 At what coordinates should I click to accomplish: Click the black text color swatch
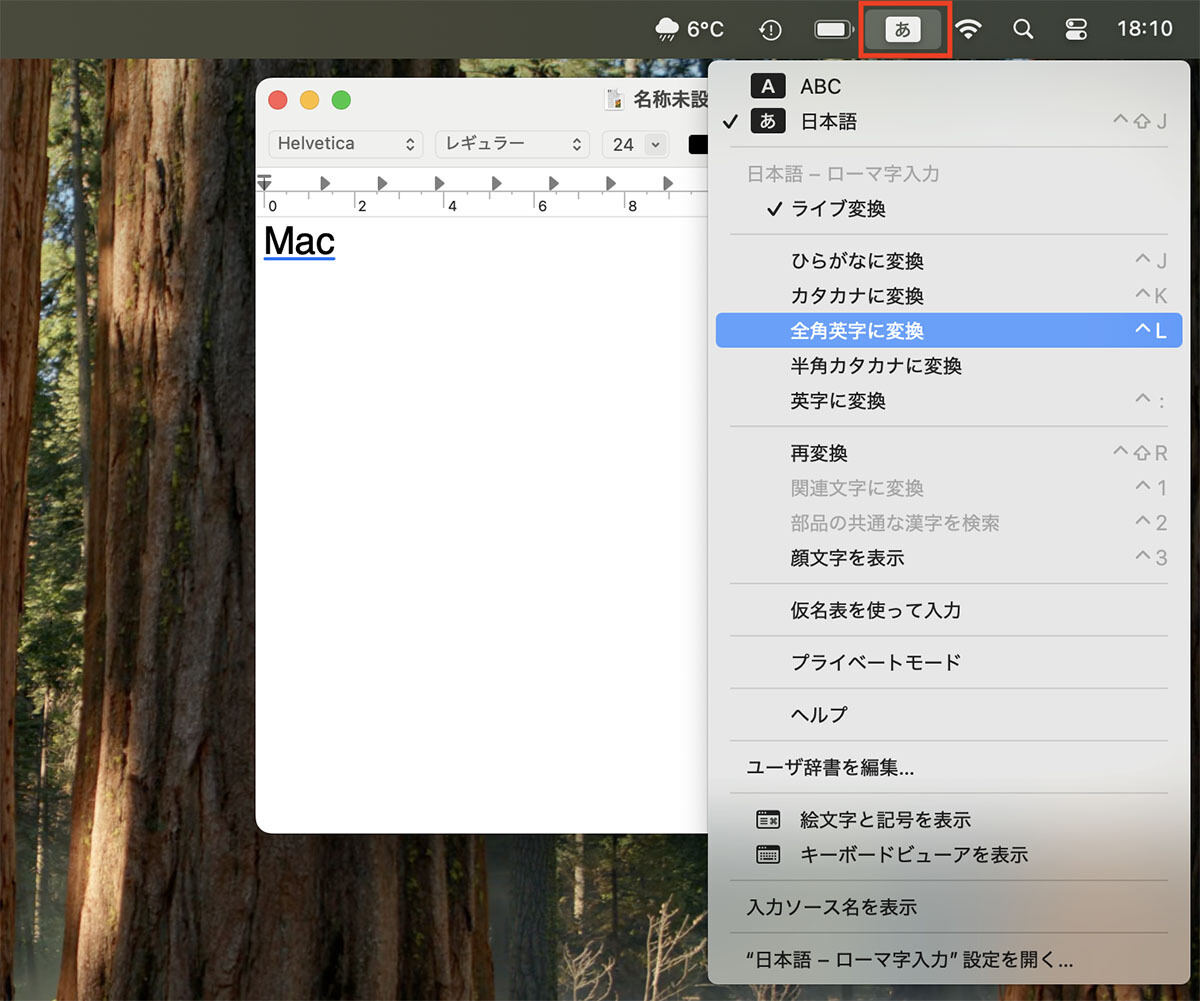pos(700,144)
